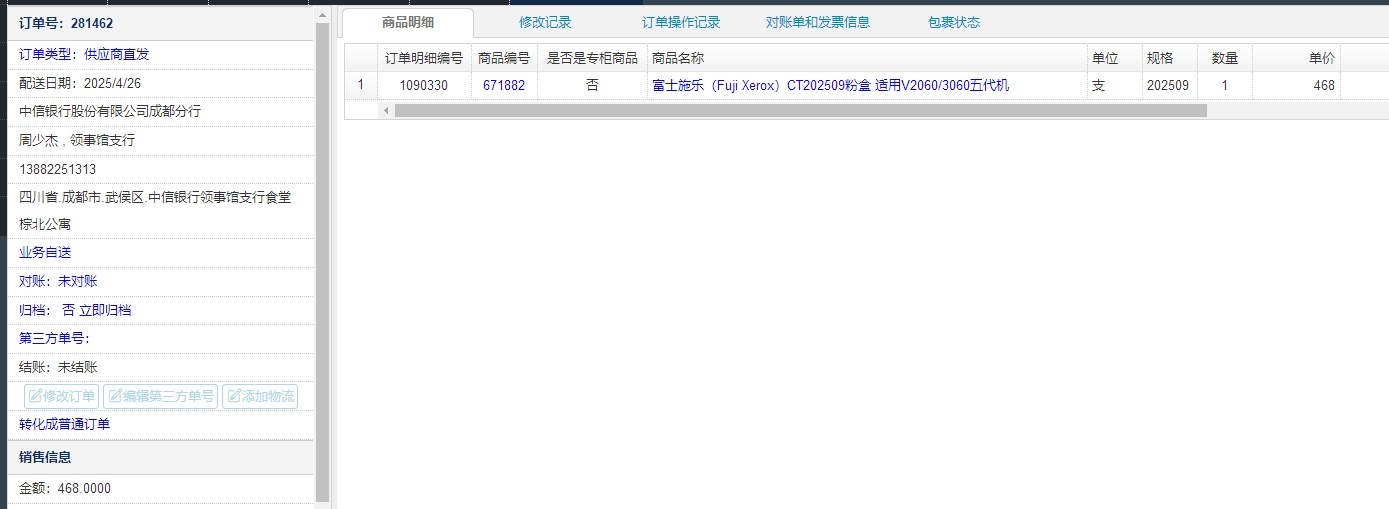1389x509 pixels.
Task: Click phone number 13882251313
Action: (58, 169)
